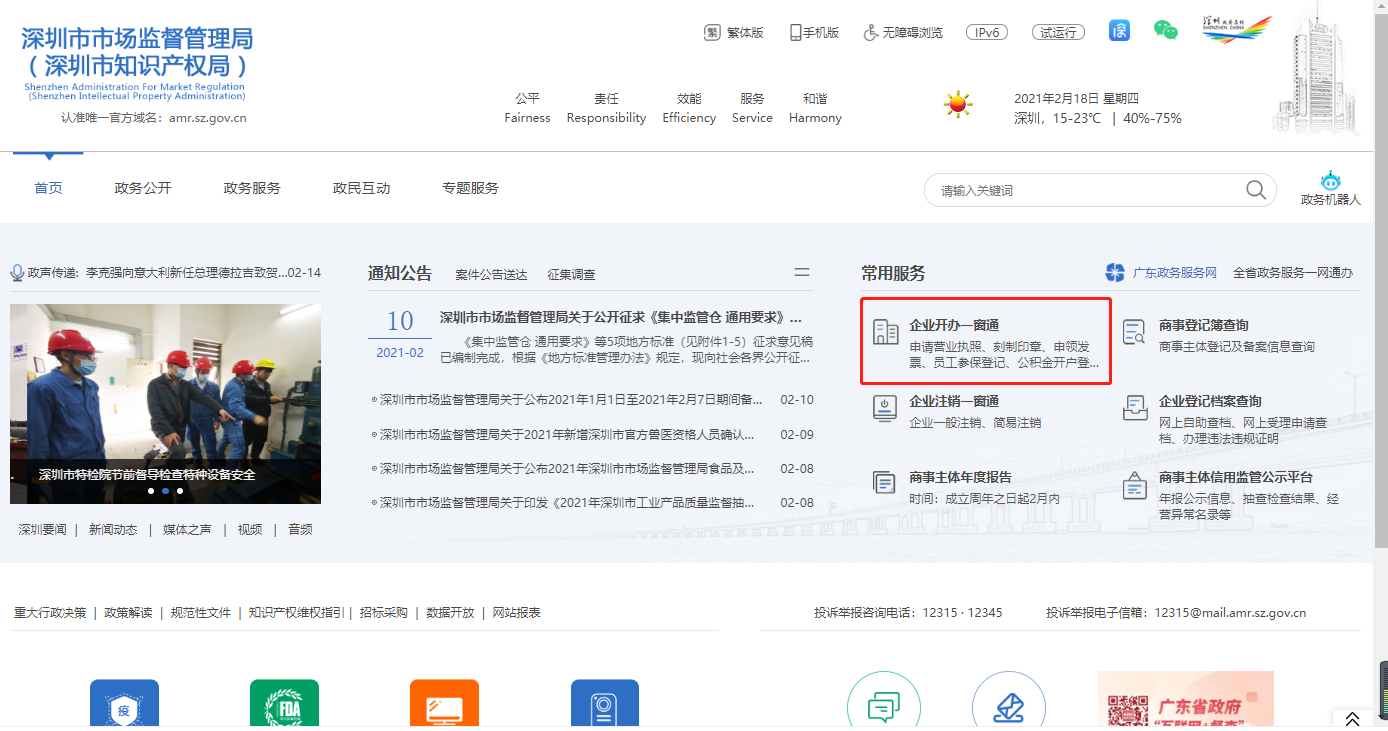Click the 企业登记档案查询 icon

(x=1134, y=408)
